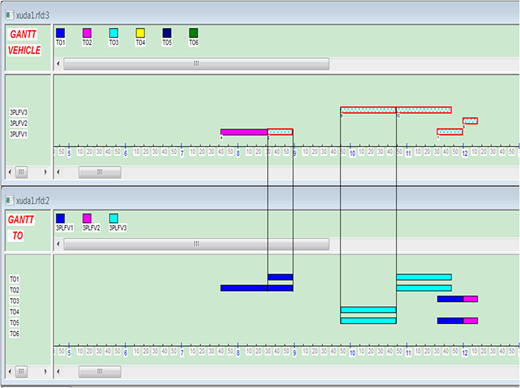Click right arrow of vehicle row-label scrollbar
This screenshot has width=520, height=388.
click(45, 172)
